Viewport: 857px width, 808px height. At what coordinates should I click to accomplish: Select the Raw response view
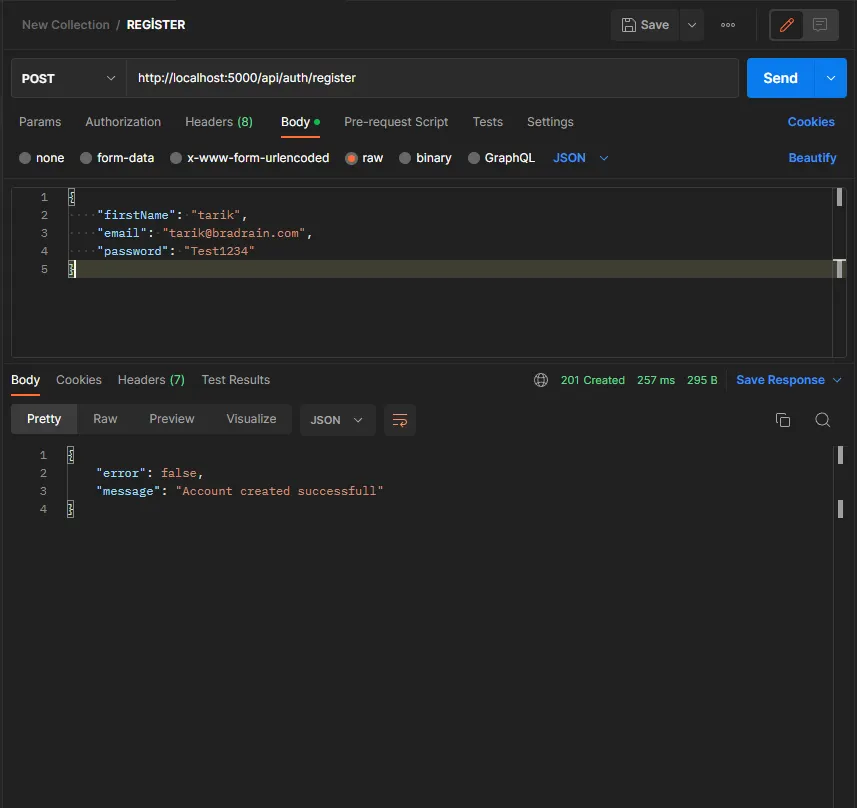(105, 419)
